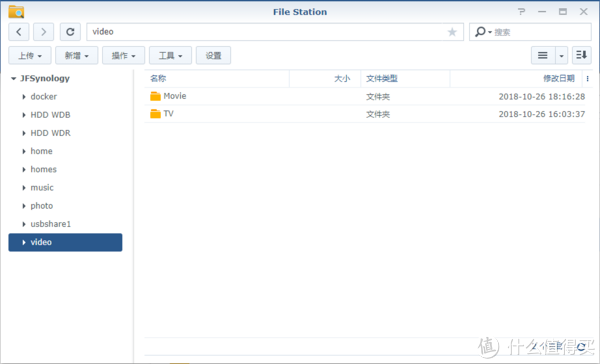This screenshot has height=364, width=600.
Task: Click 文件夹 type in TV row
Action: coord(378,114)
